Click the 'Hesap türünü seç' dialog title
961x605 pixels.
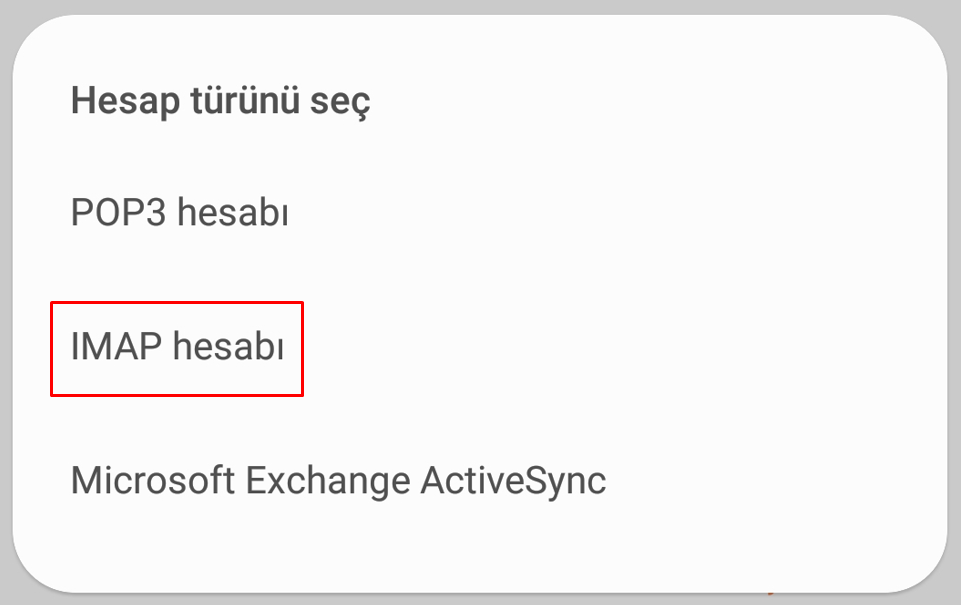[221, 101]
